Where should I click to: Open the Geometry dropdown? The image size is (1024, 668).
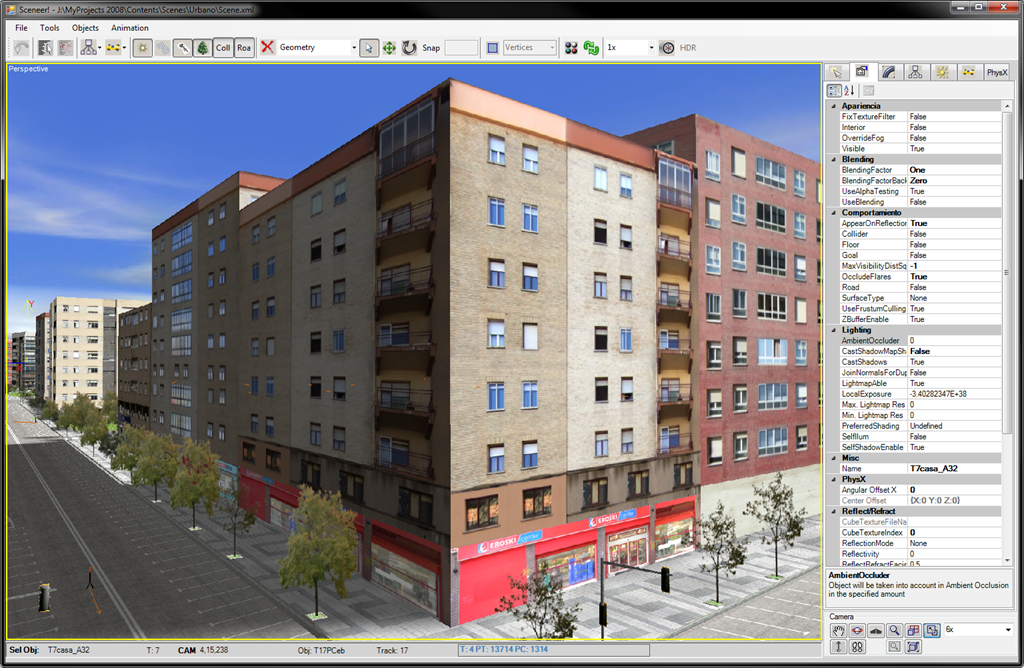click(353, 48)
